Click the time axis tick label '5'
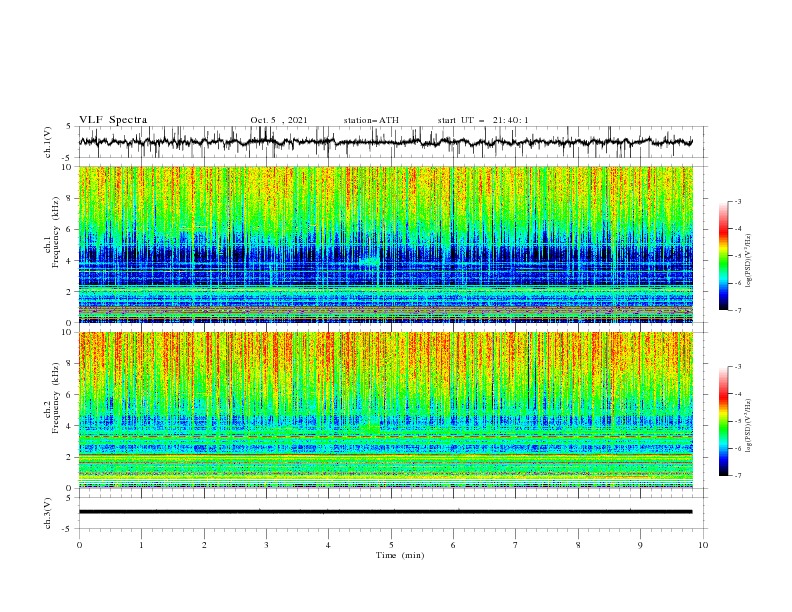This screenshot has width=792, height=612. tap(391, 545)
